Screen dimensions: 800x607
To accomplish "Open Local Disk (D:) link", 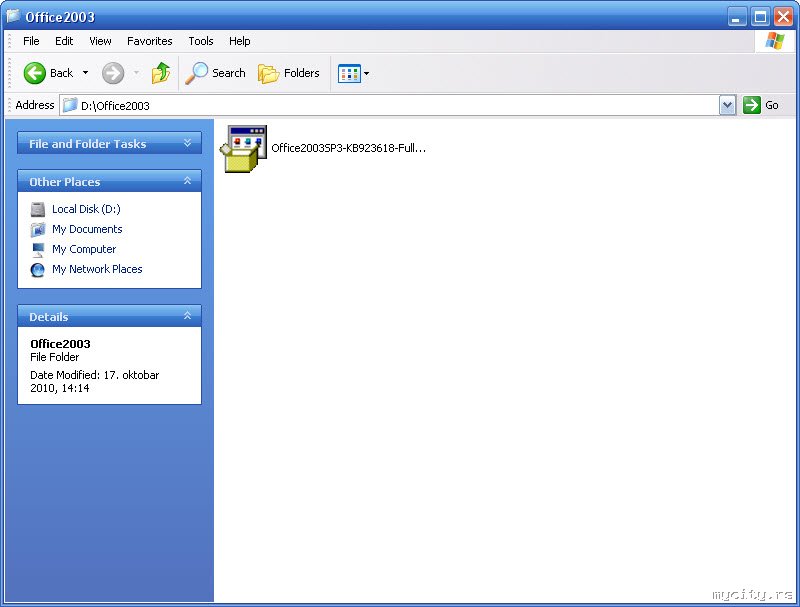I will click(86, 209).
